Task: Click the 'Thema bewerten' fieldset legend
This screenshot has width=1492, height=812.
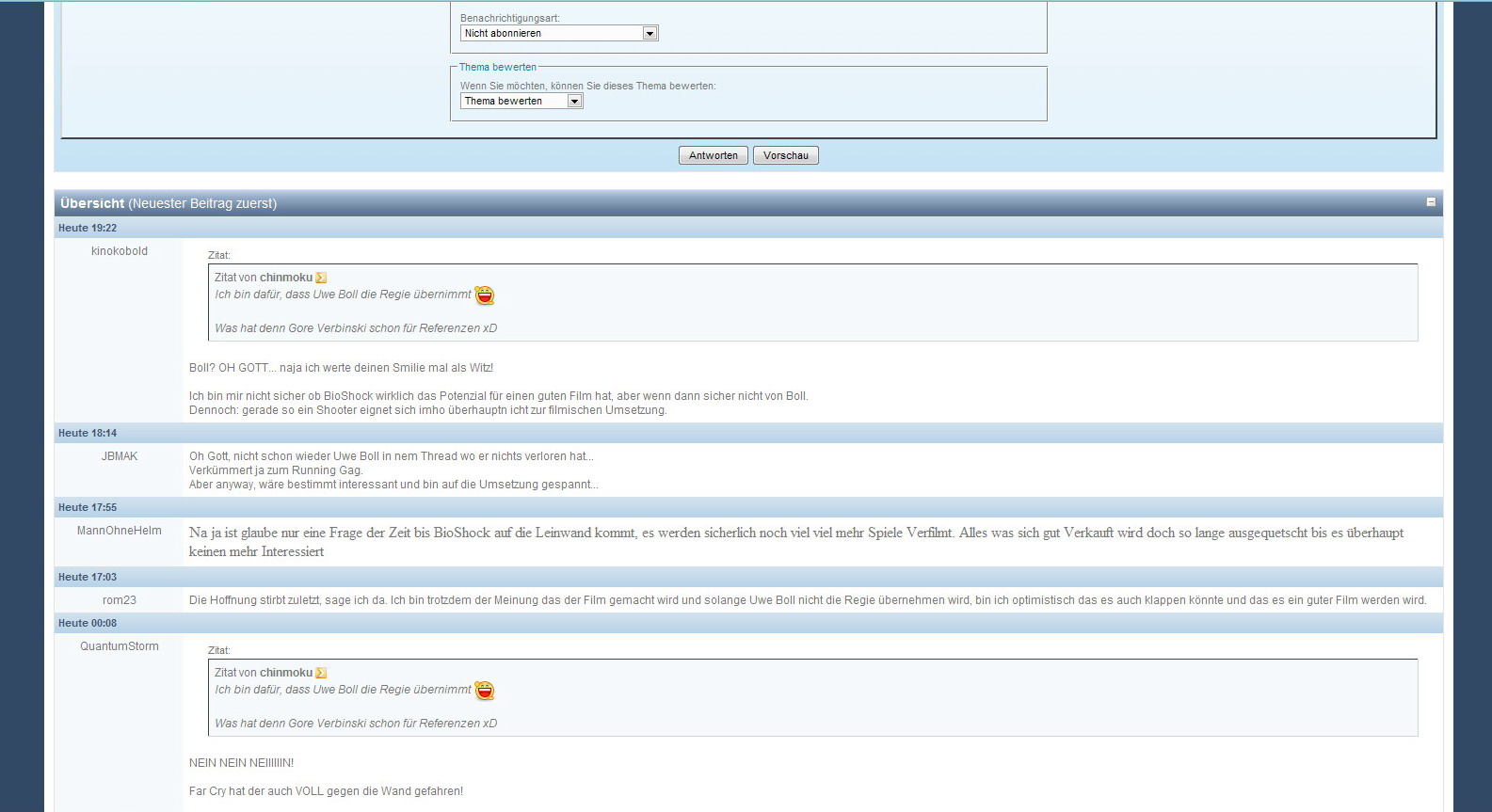Action: coord(498,67)
